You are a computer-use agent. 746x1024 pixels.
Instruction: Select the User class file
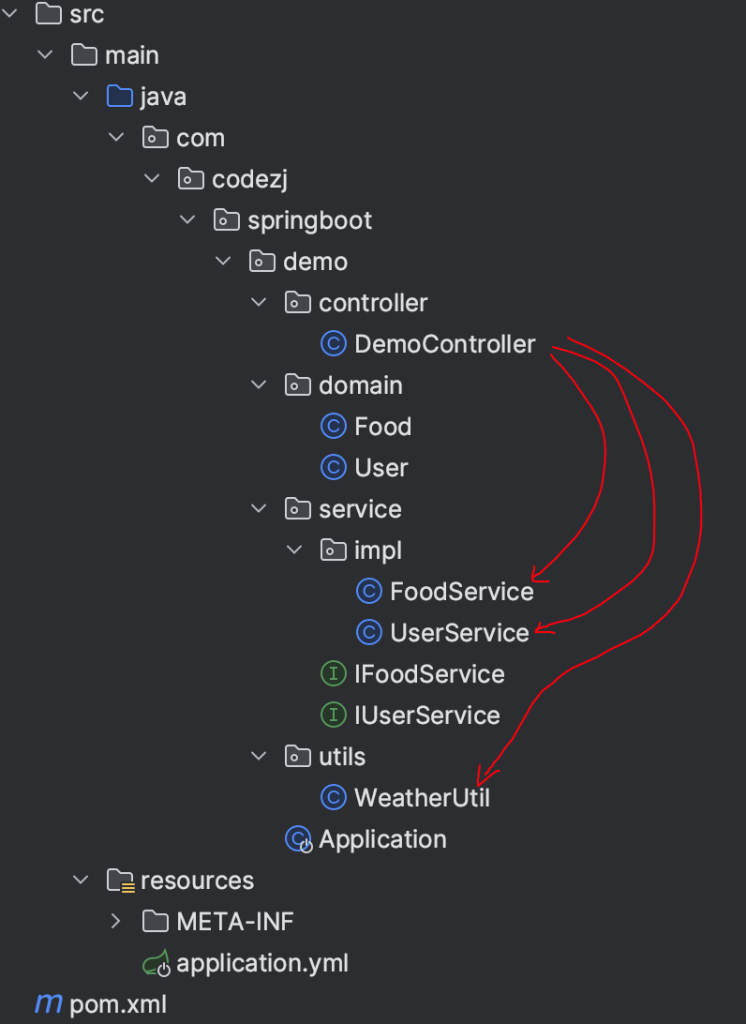coord(381,468)
